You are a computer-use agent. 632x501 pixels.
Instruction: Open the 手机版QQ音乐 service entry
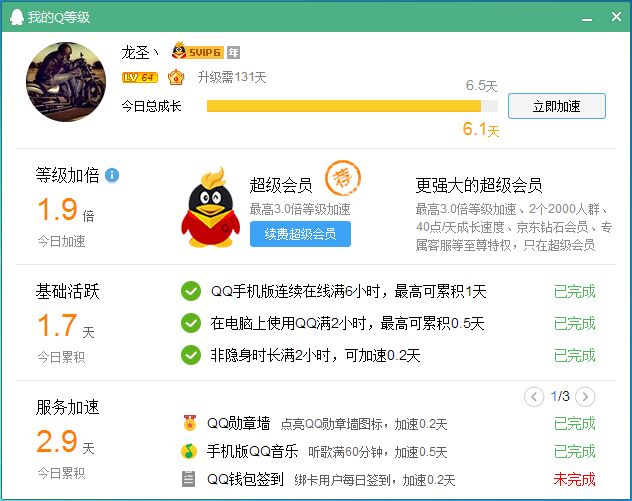coord(252,451)
